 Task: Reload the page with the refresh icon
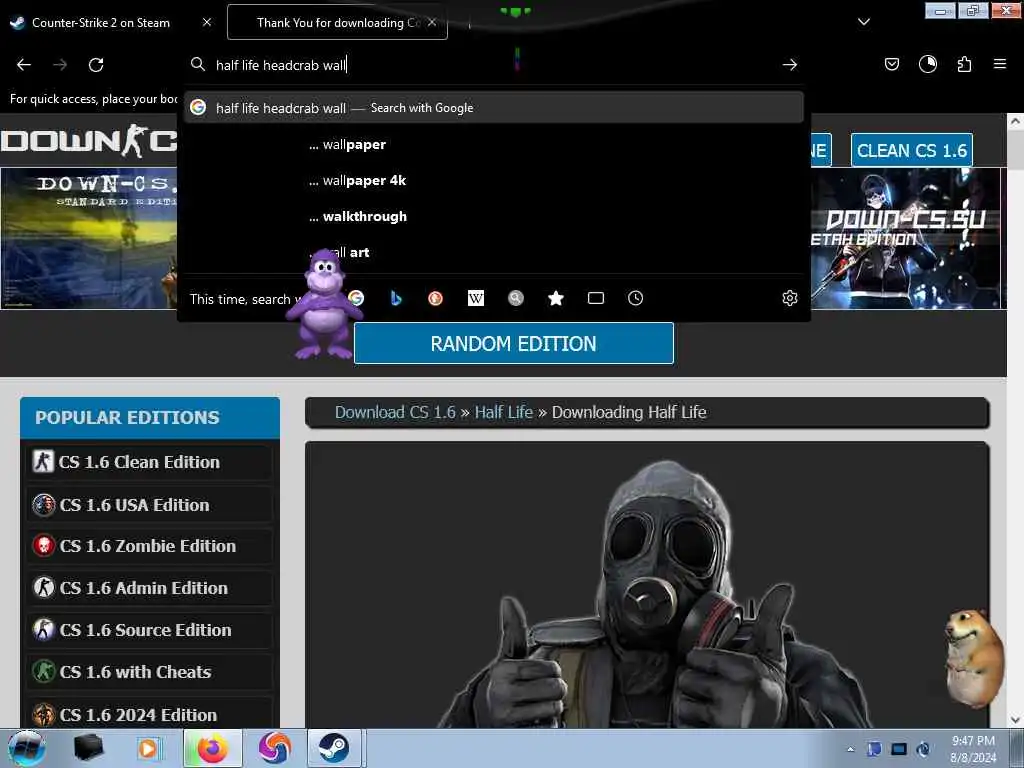click(x=96, y=65)
